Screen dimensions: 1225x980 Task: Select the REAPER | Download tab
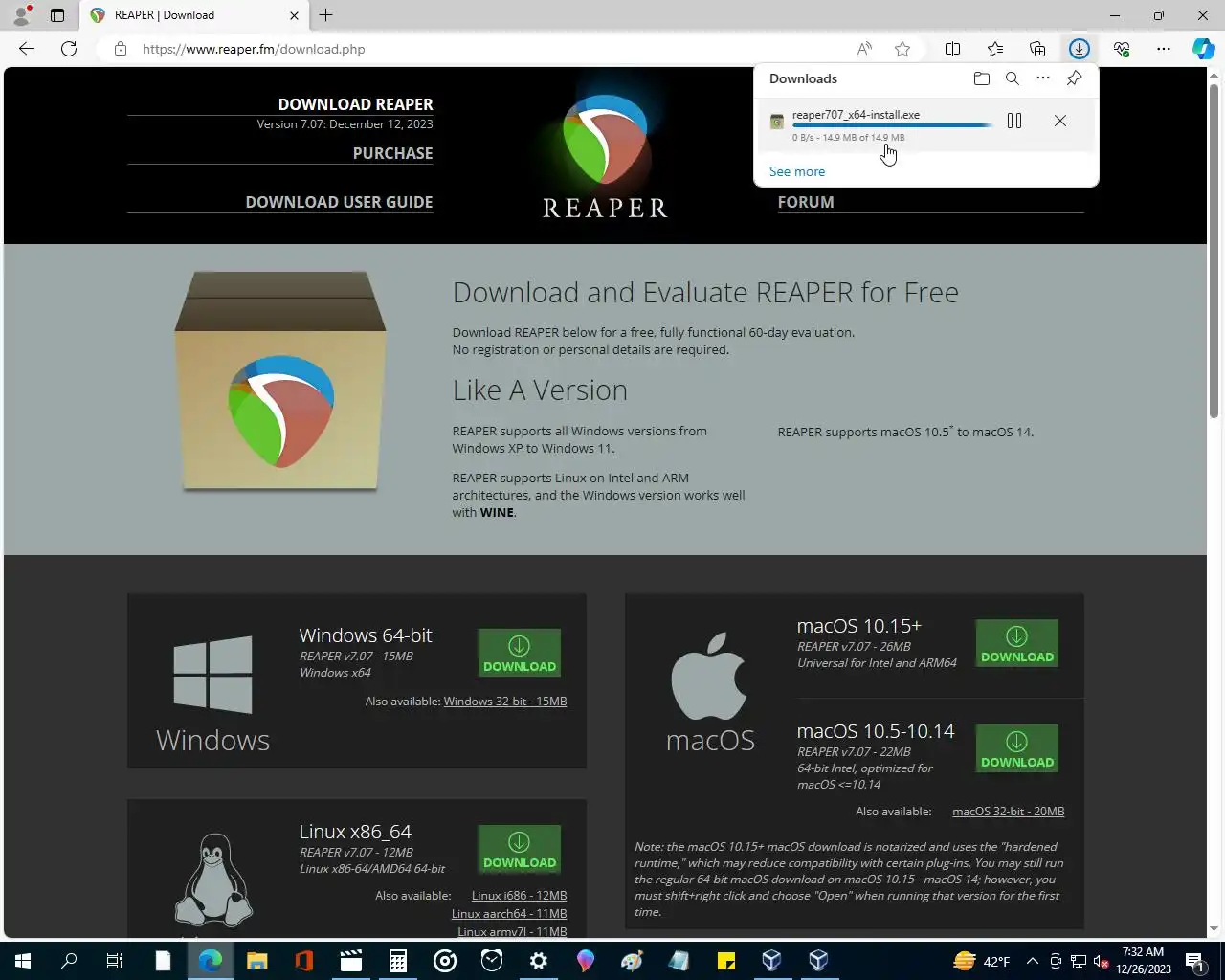(194, 15)
